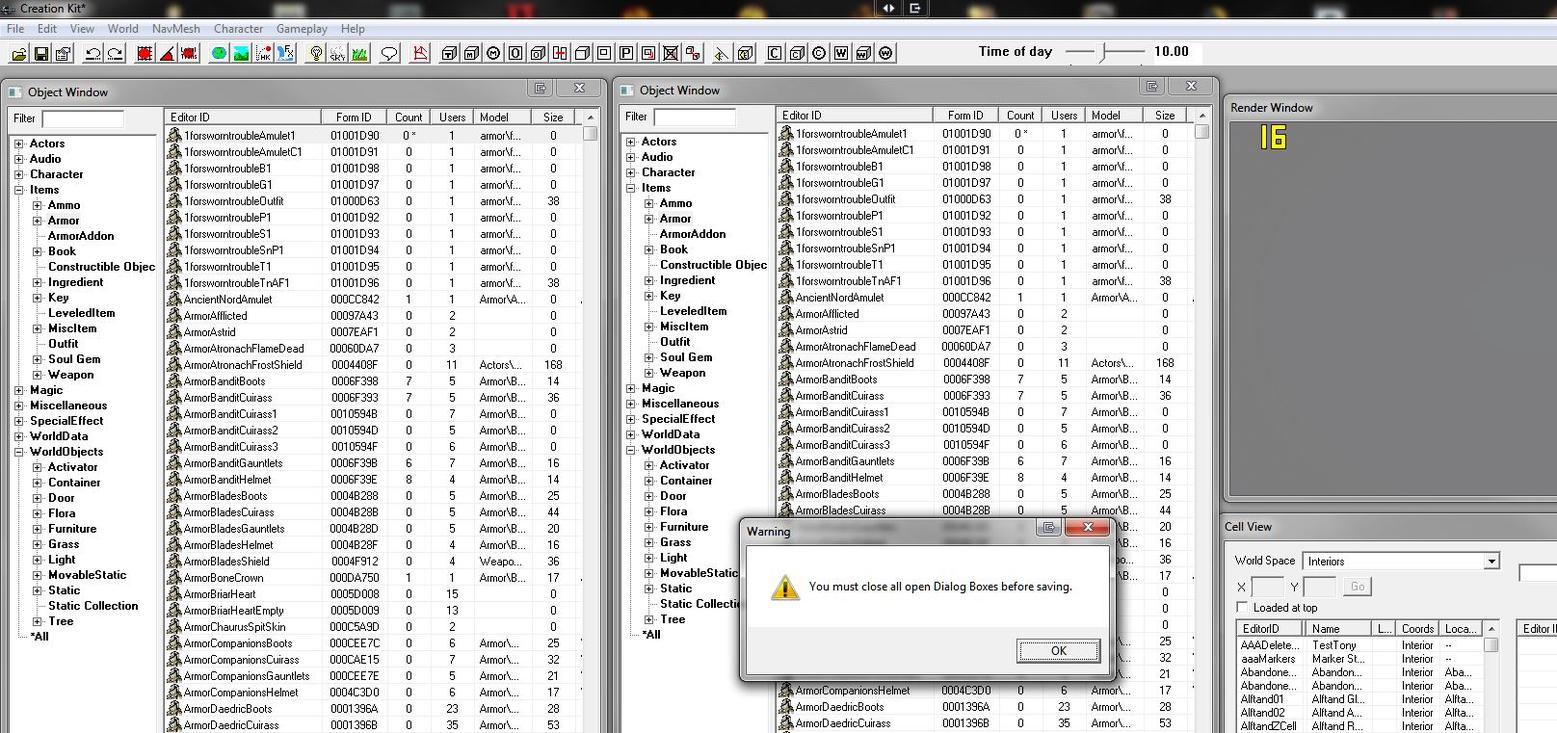The width and height of the screenshot is (1557, 733).
Task: Click the open folder icon in toolbar
Action: coord(19,53)
